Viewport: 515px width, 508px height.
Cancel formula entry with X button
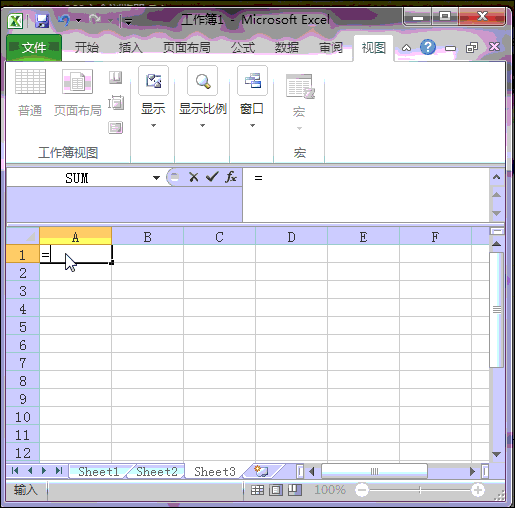[194, 177]
